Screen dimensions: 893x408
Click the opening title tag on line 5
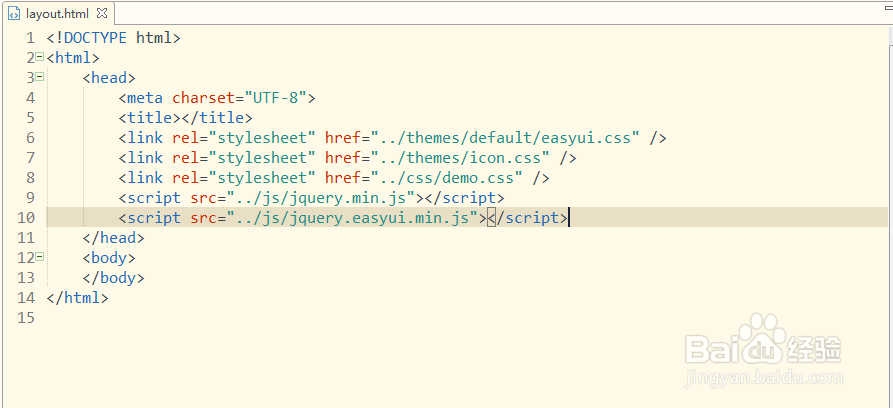click(x=150, y=118)
